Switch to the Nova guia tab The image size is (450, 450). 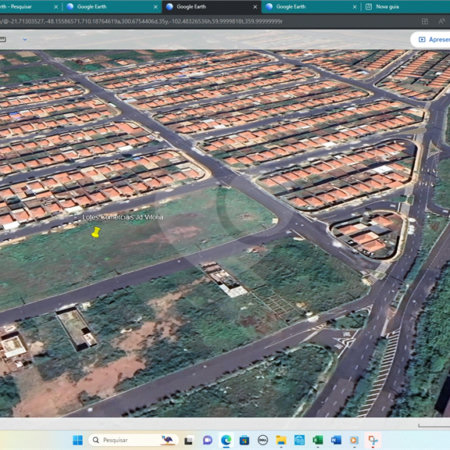click(x=387, y=7)
